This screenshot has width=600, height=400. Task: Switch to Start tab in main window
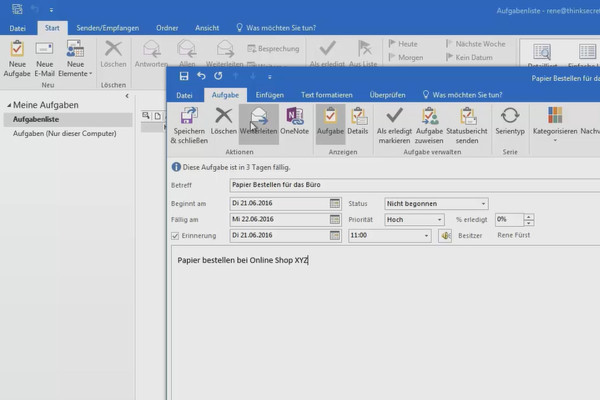click(52, 28)
